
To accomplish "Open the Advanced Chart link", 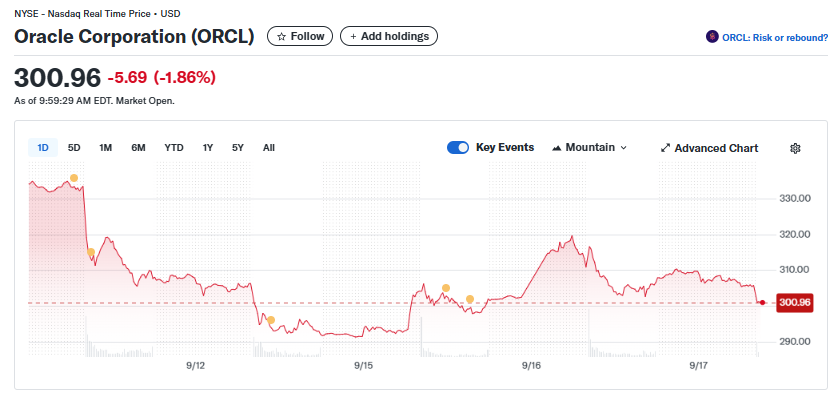I will 709,148.
